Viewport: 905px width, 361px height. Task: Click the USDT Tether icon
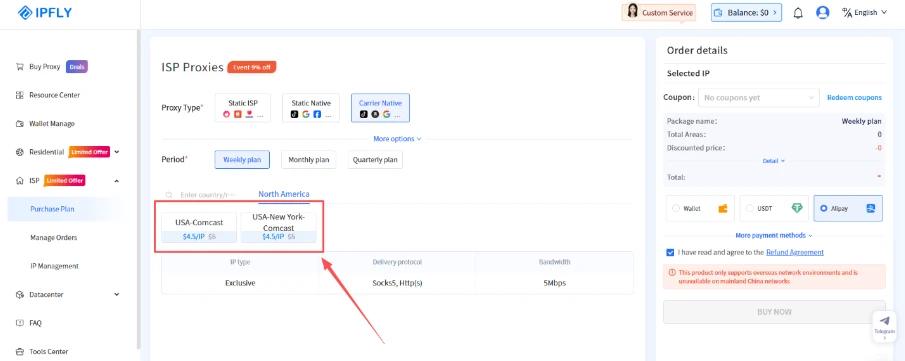796,209
